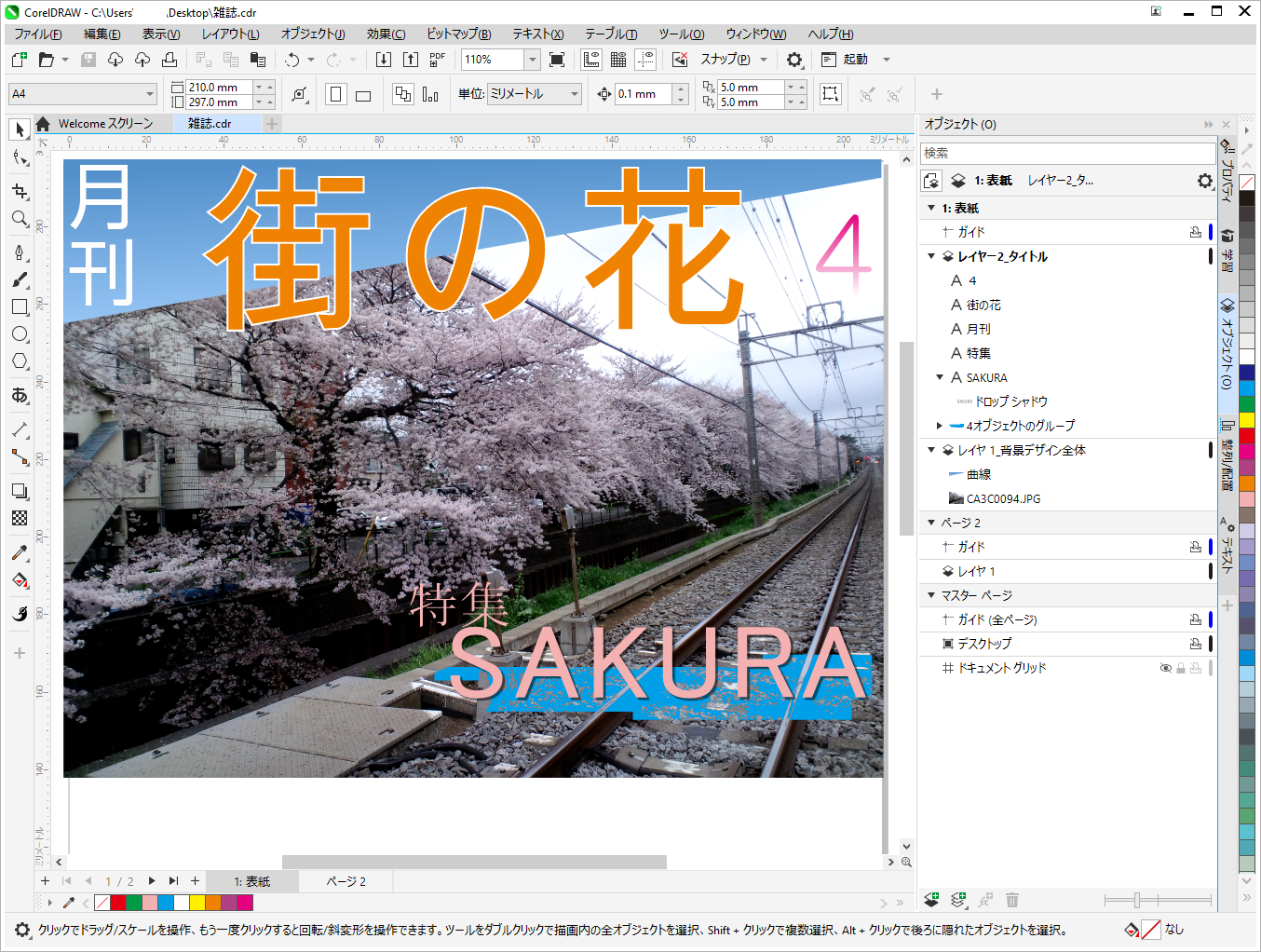Select the Ellipse tool
This screenshot has width=1261, height=952.
(x=20, y=333)
